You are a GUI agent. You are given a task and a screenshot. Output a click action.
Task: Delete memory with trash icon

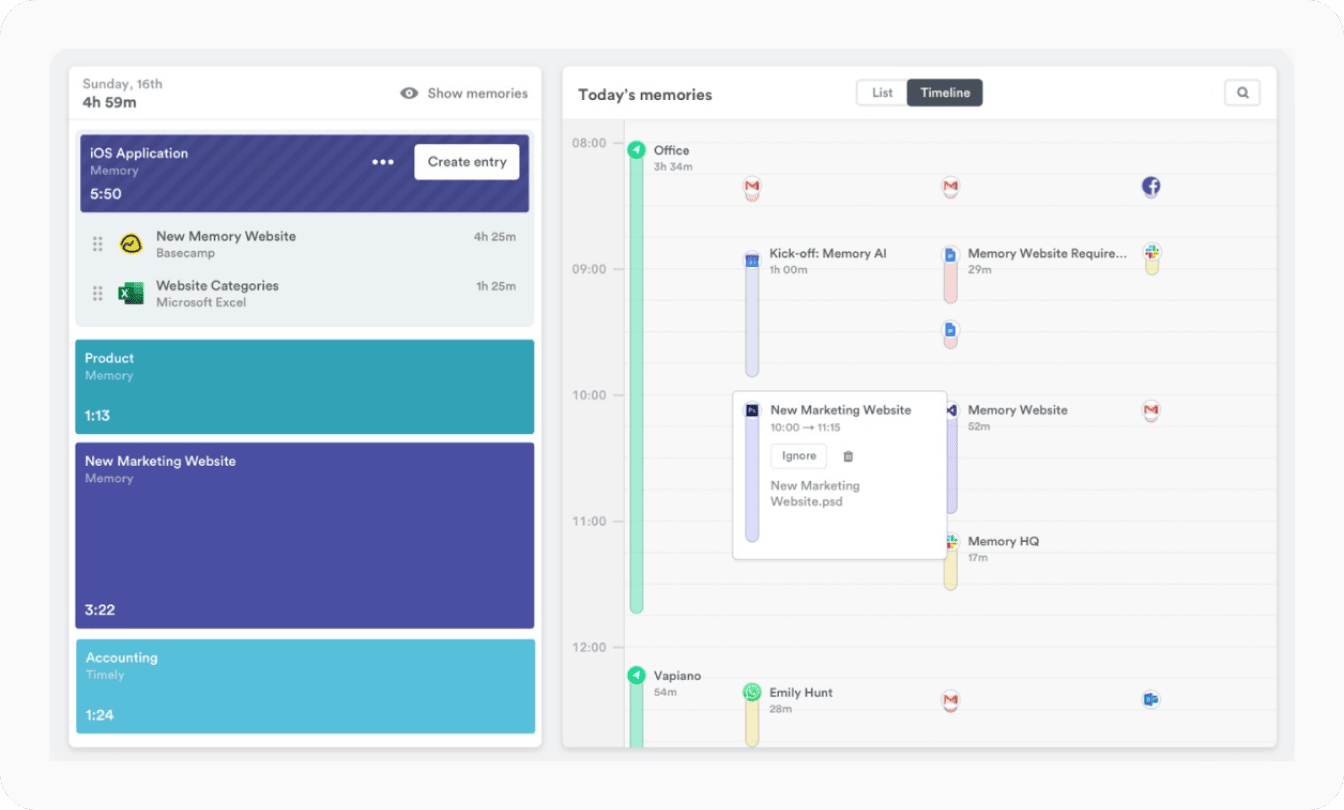pyautogui.click(x=848, y=456)
